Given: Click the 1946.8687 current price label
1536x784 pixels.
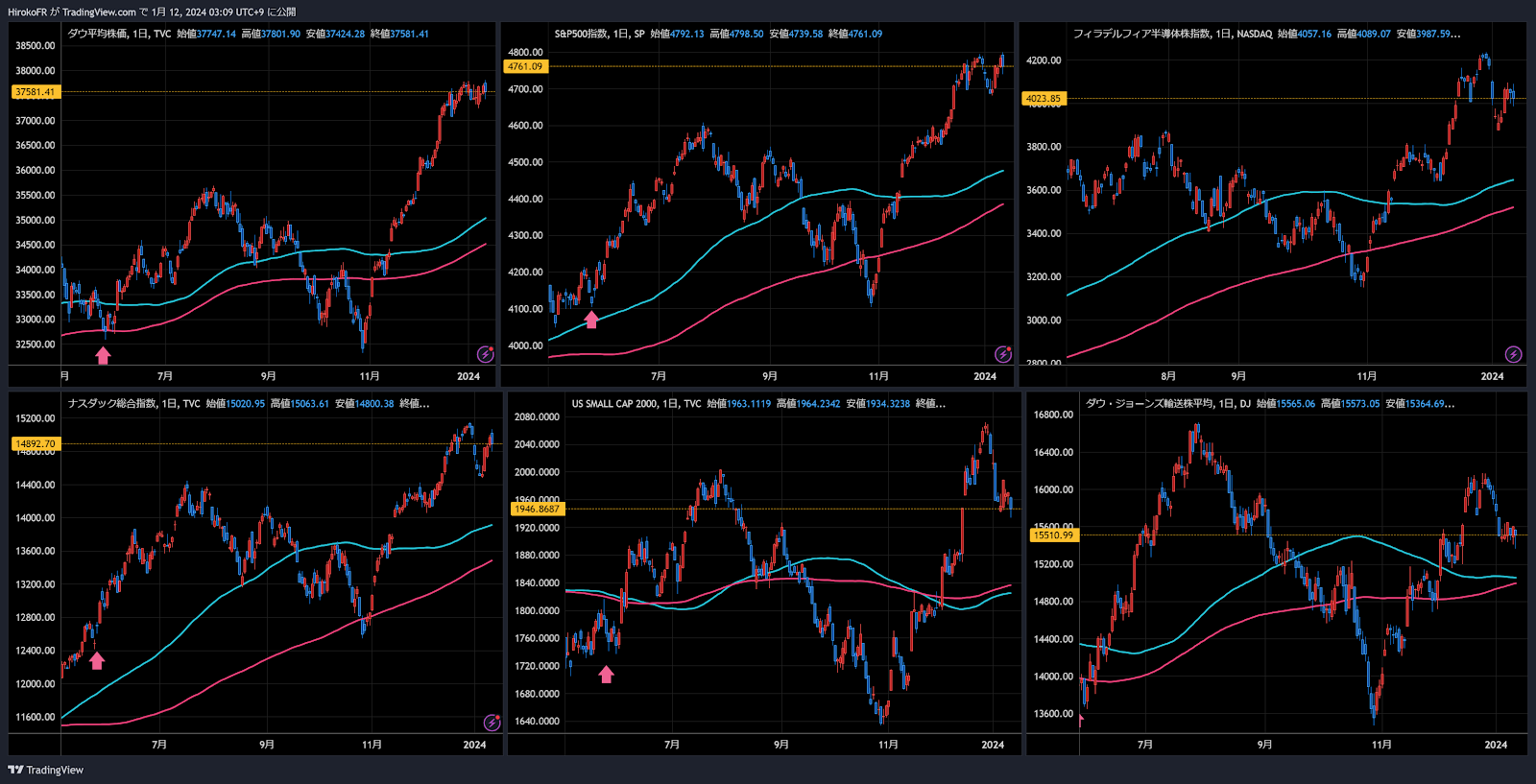Looking at the screenshot, I should click(x=537, y=509).
